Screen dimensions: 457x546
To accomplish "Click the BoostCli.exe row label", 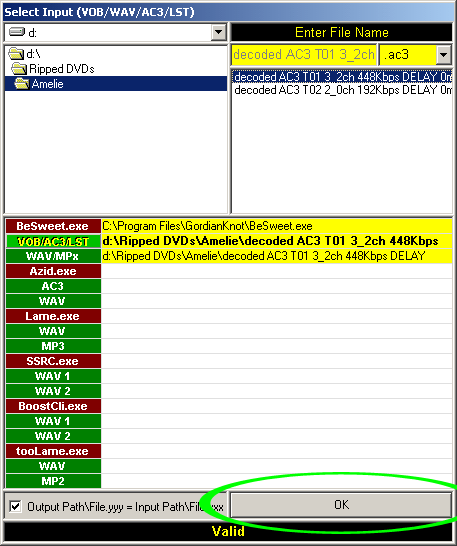I will pyautogui.click(x=53, y=406).
